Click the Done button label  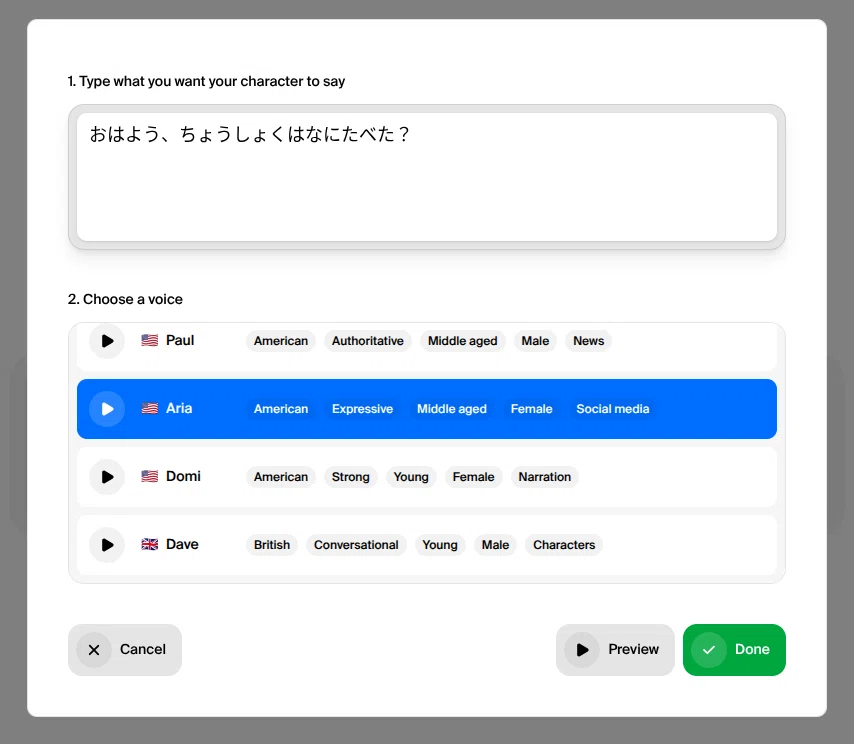752,649
